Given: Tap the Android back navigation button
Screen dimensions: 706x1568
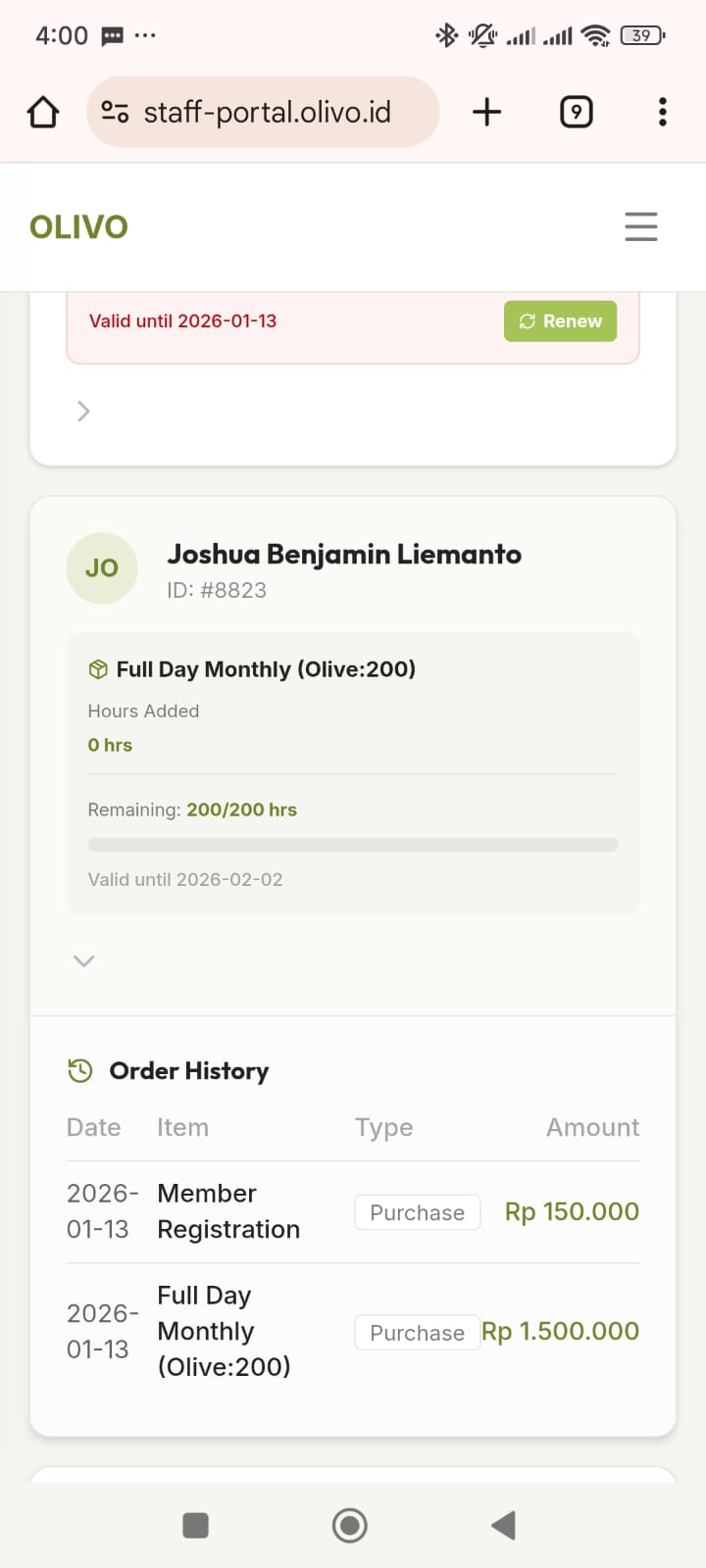Looking at the screenshot, I should pyautogui.click(x=504, y=1525).
